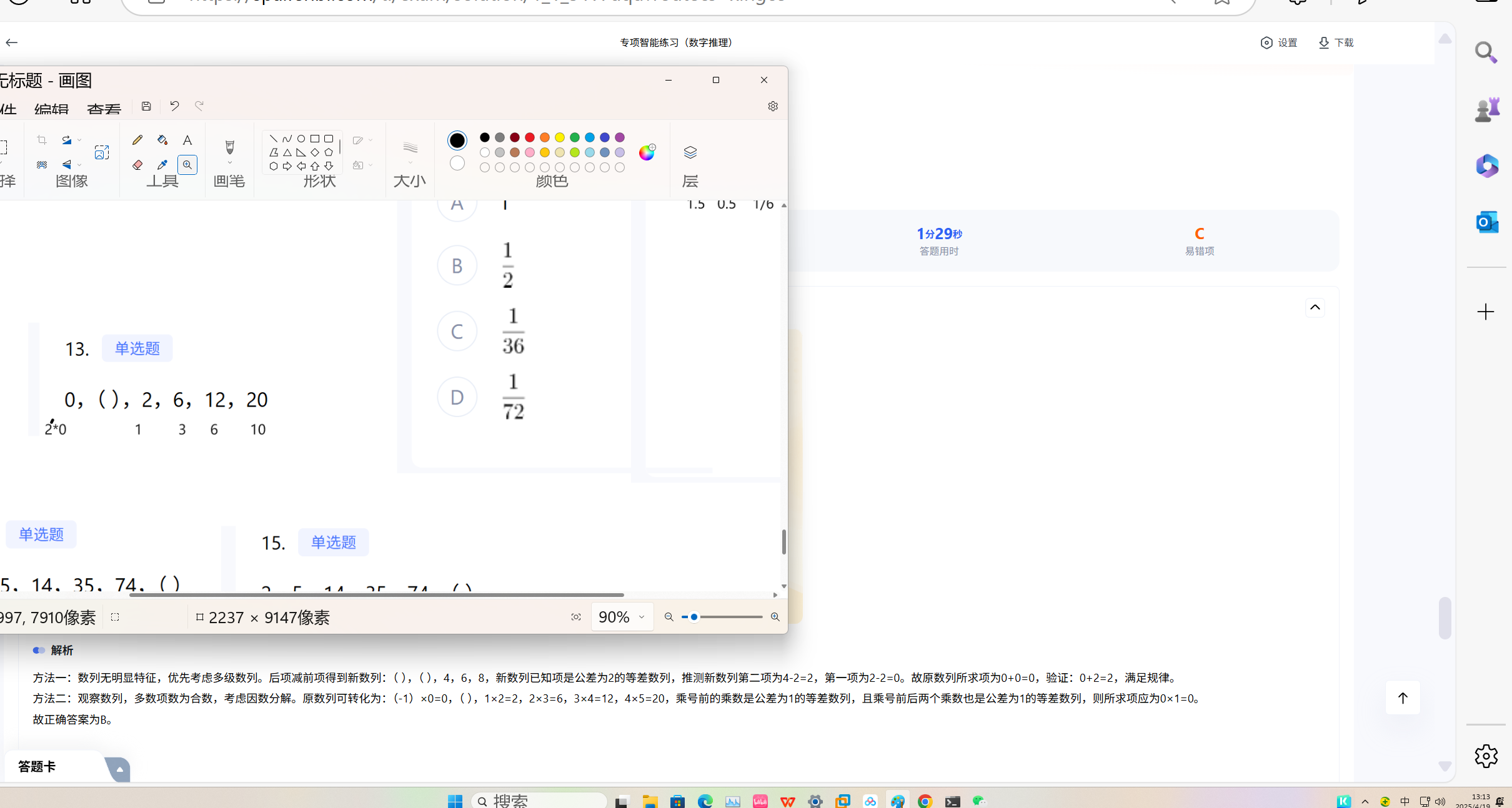Open the 查看 menu in Paint
The height and width of the screenshot is (808, 1512).
tap(104, 110)
